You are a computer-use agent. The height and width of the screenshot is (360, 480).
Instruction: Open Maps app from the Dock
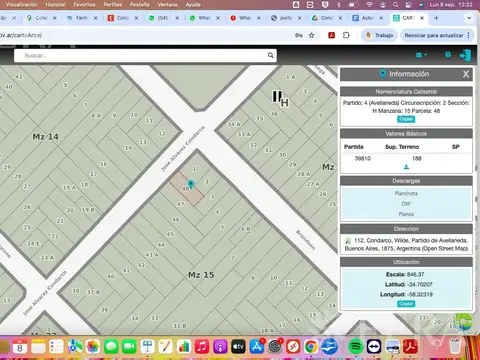coord(75,347)
